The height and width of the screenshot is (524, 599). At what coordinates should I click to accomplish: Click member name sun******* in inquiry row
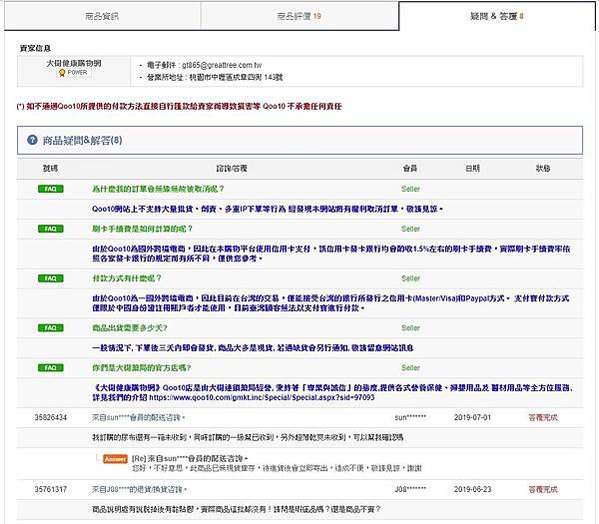pos(410,417)
